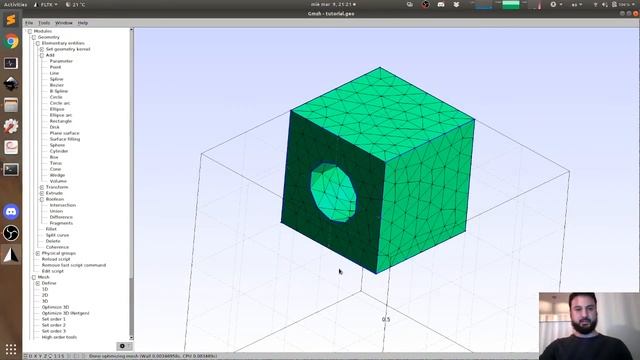The width and height of the screenshot is (640, 360).
Task: Open Discord from the dock
Action: tap(11, 212)
